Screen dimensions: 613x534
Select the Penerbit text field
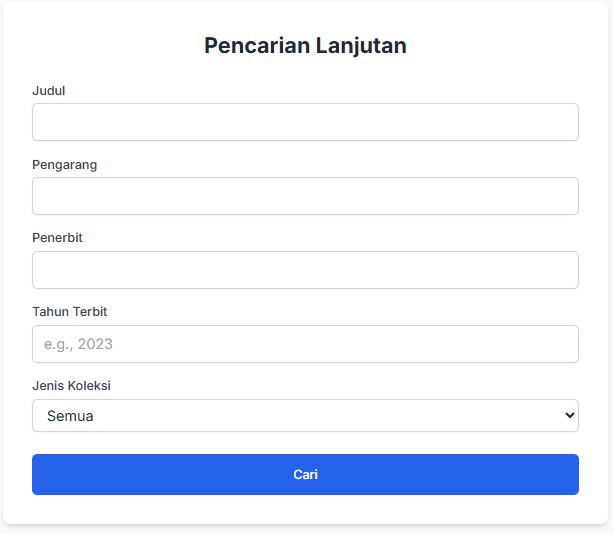tap(305, 270)
